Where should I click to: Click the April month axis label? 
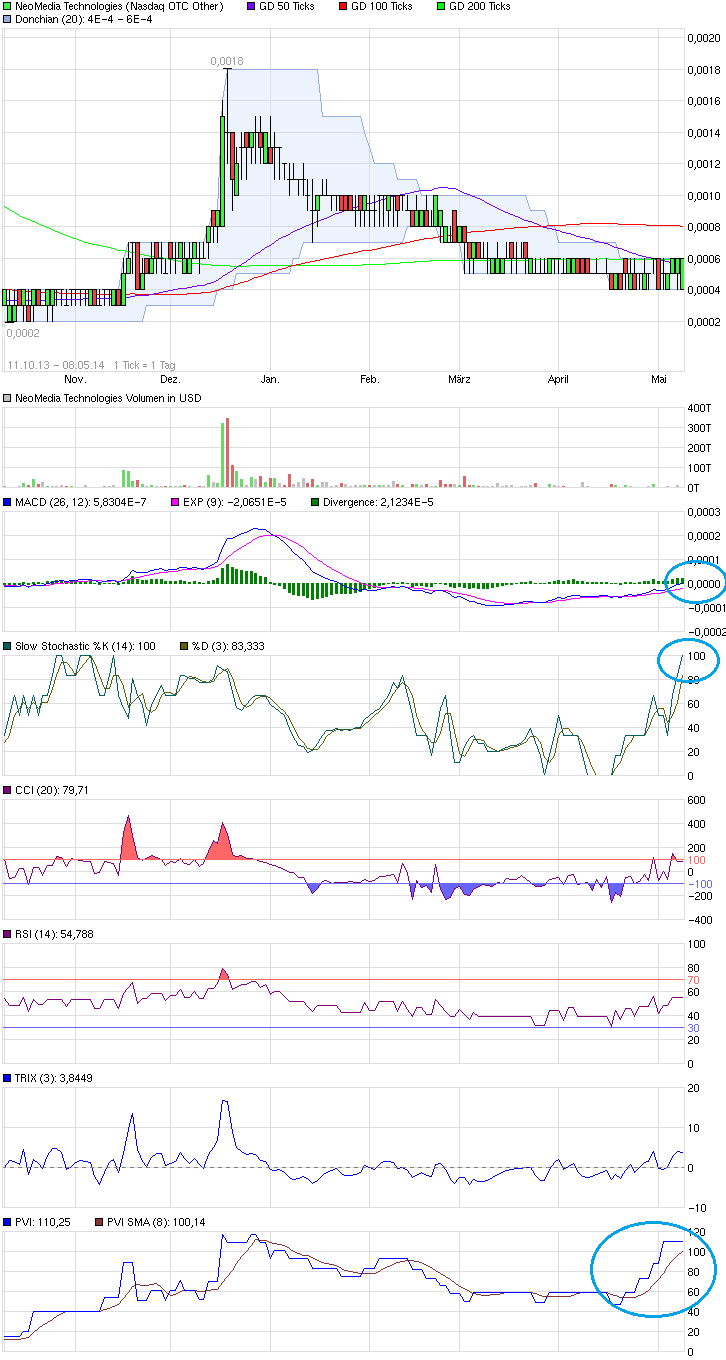558,379
